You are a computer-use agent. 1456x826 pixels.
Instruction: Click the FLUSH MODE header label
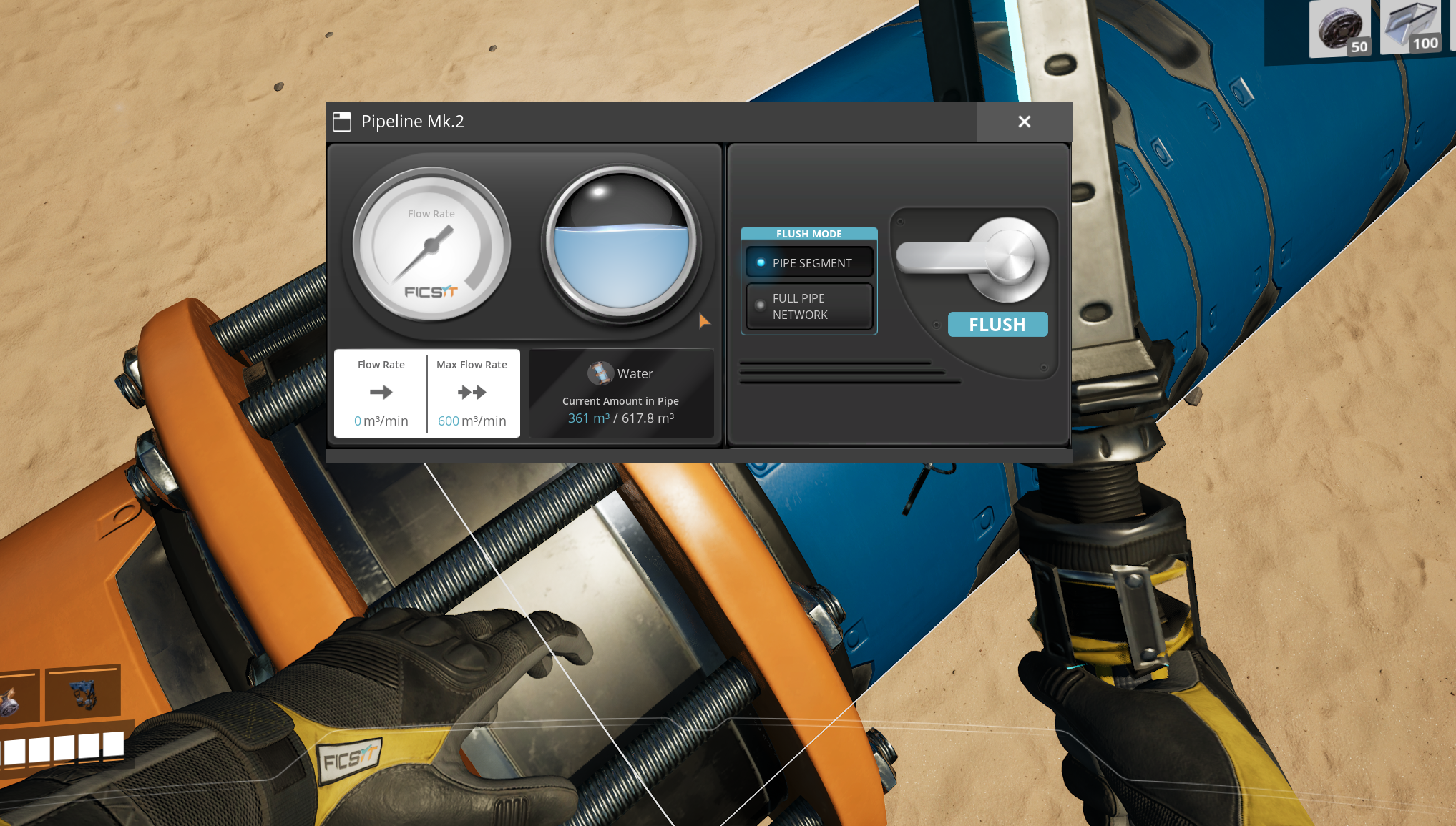coord(809,234)
